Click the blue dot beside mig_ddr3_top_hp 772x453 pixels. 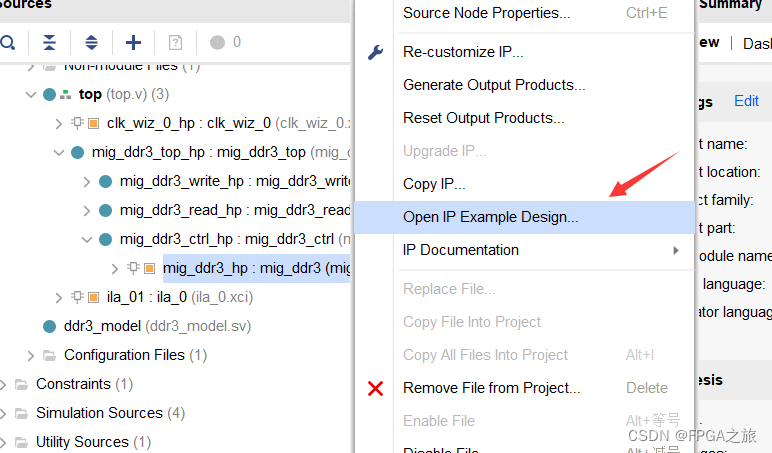click(x=77, y=153)
